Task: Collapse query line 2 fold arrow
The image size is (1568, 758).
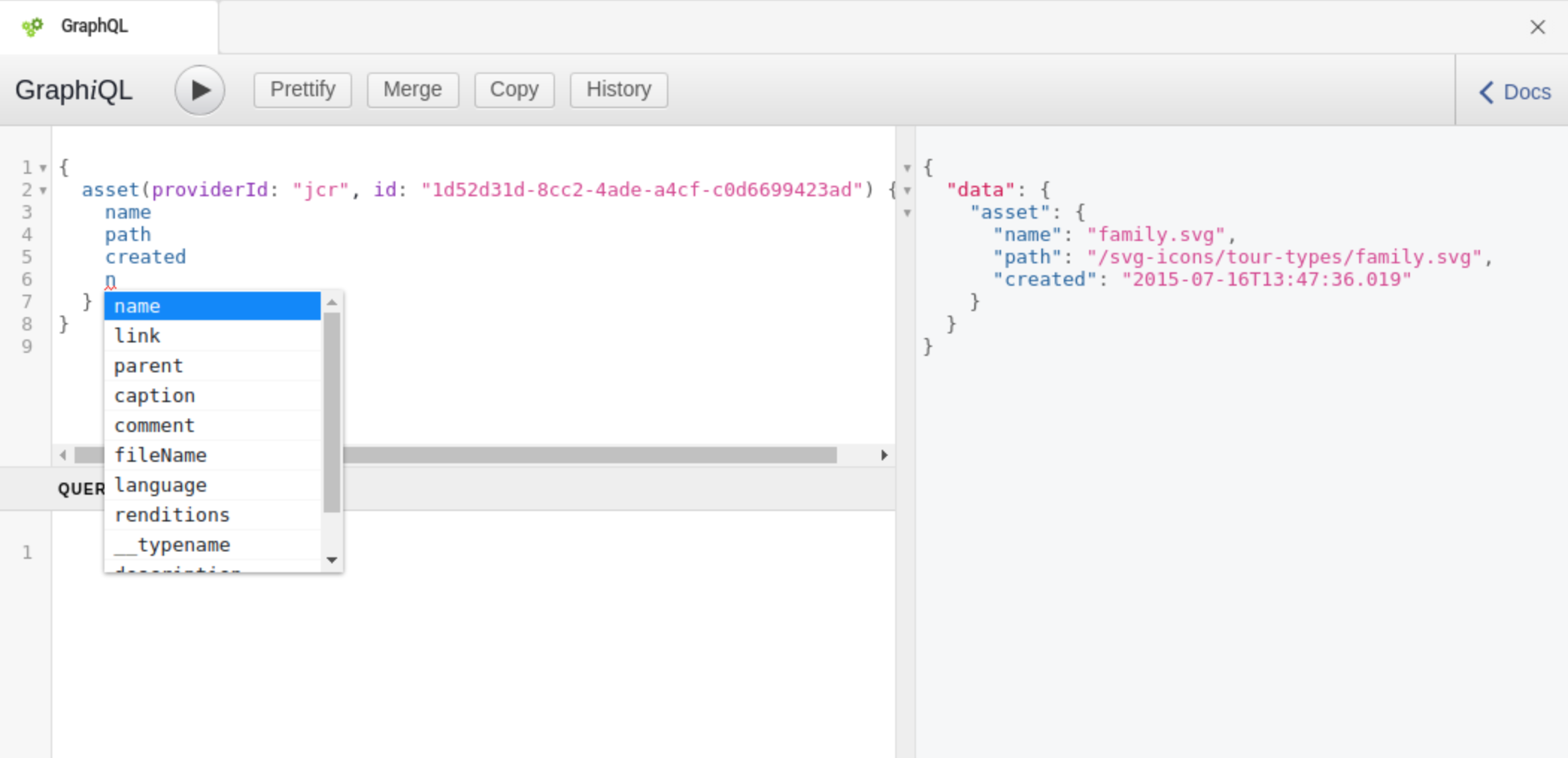Action: (43, 191)
